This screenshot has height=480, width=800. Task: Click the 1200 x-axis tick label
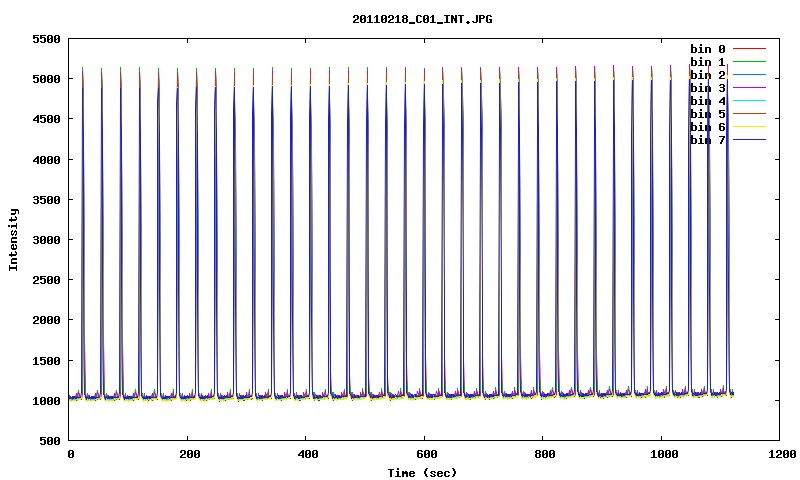coord(782,454)
